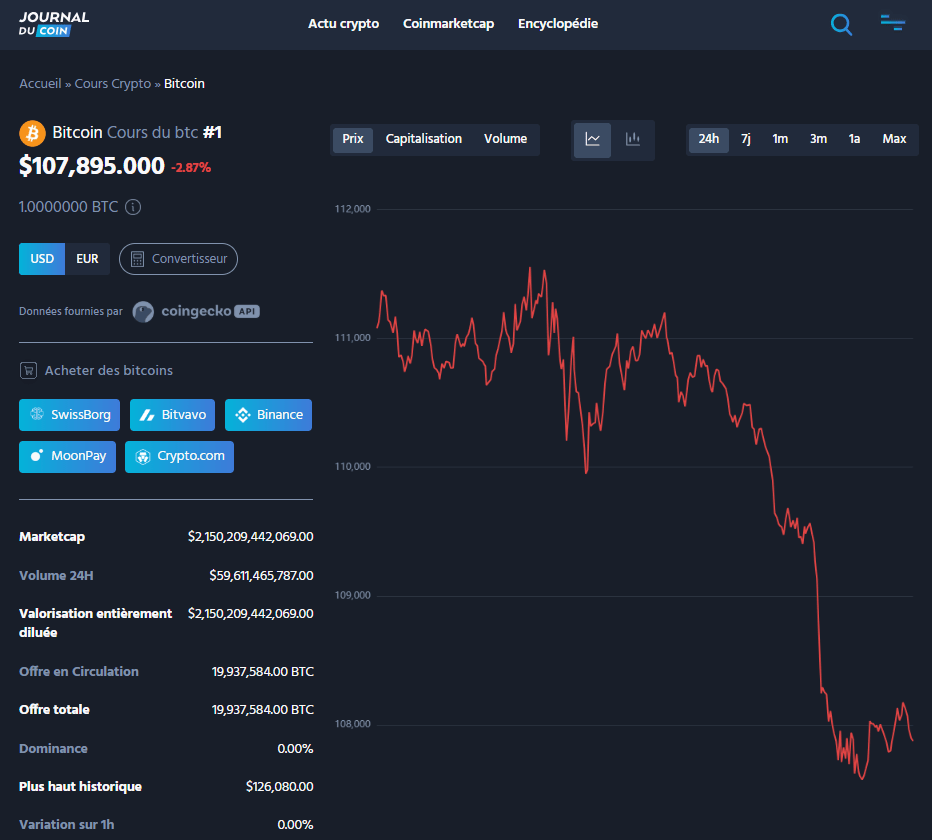
Task: Select the Max time range
Action: 893,139
